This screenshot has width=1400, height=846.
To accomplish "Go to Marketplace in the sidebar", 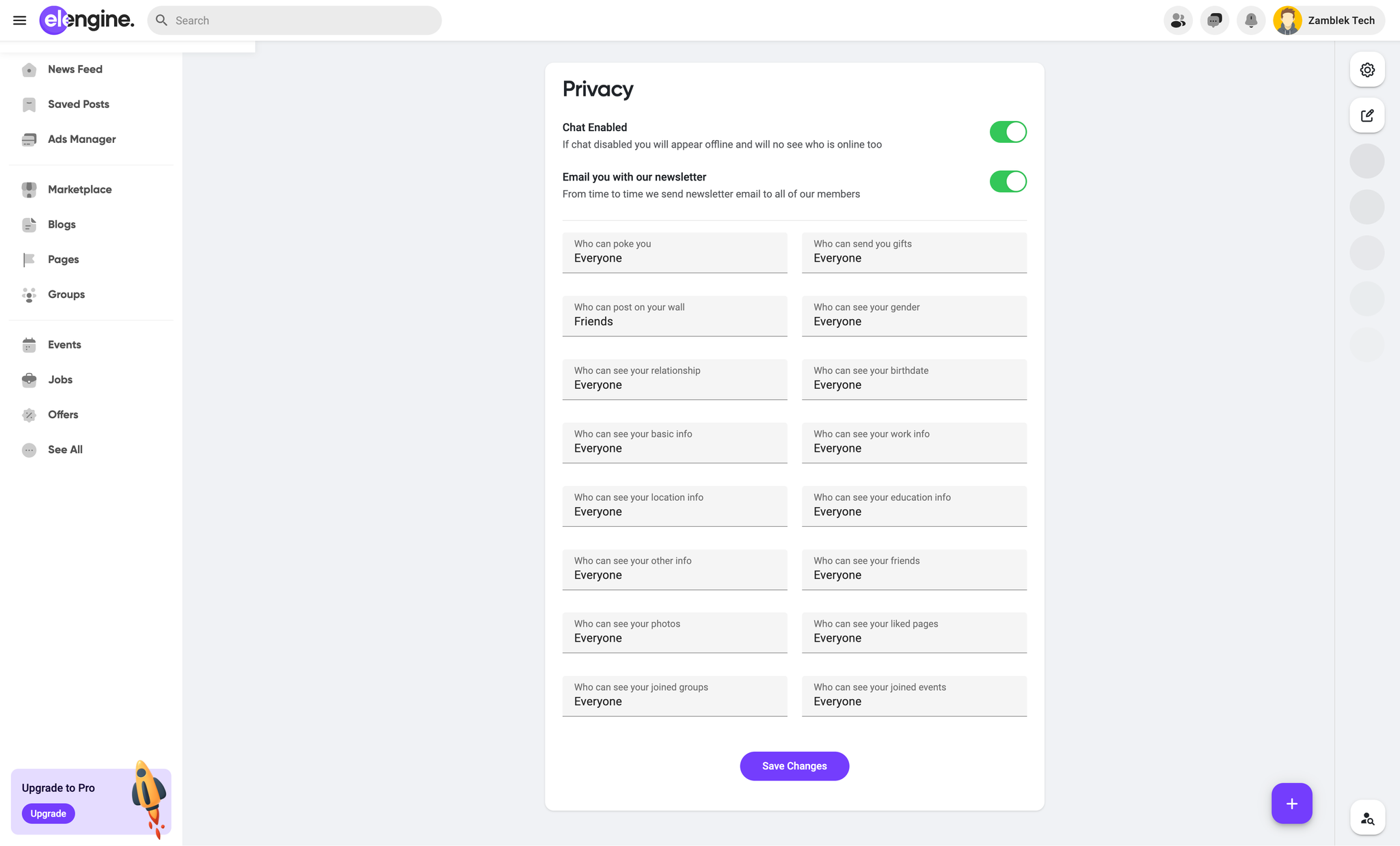I will point(79,189).
